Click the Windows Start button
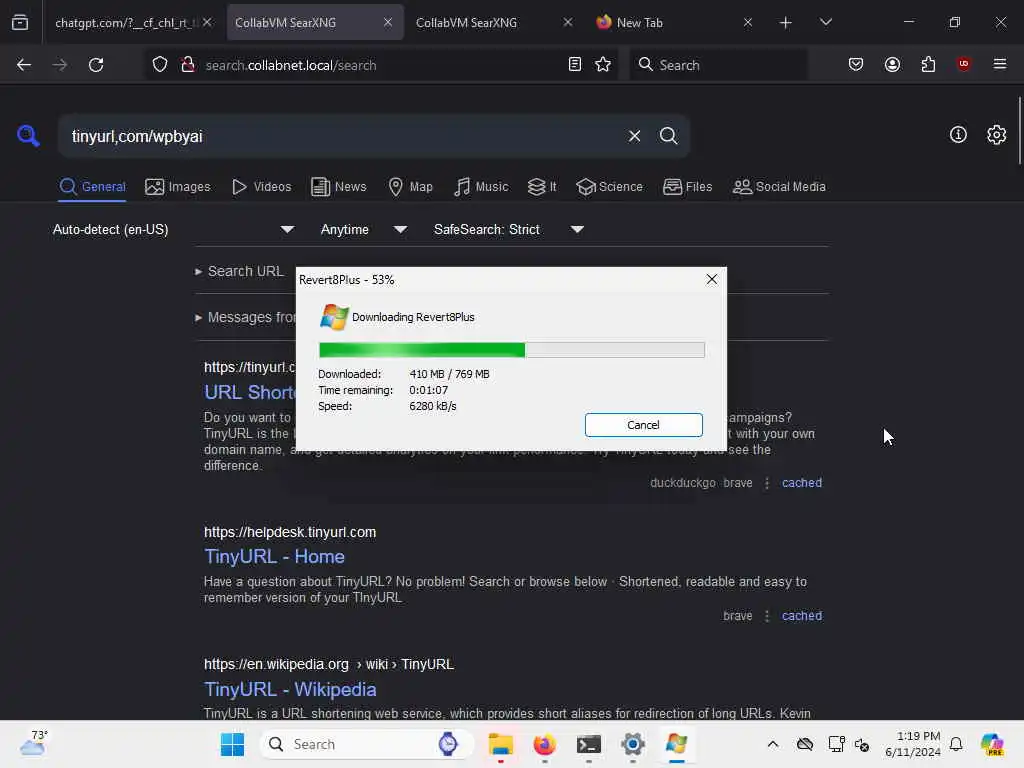This screenshot has width=1024, height=768. click(232, 744)
